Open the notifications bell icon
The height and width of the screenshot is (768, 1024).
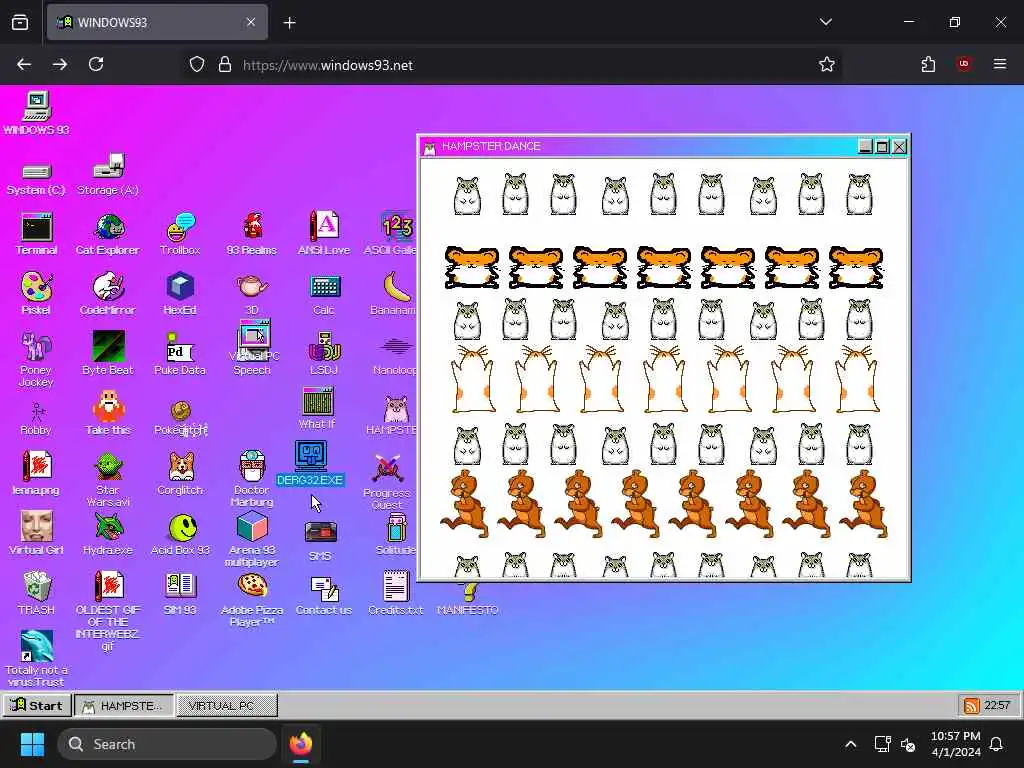click(x=997, y=744)
